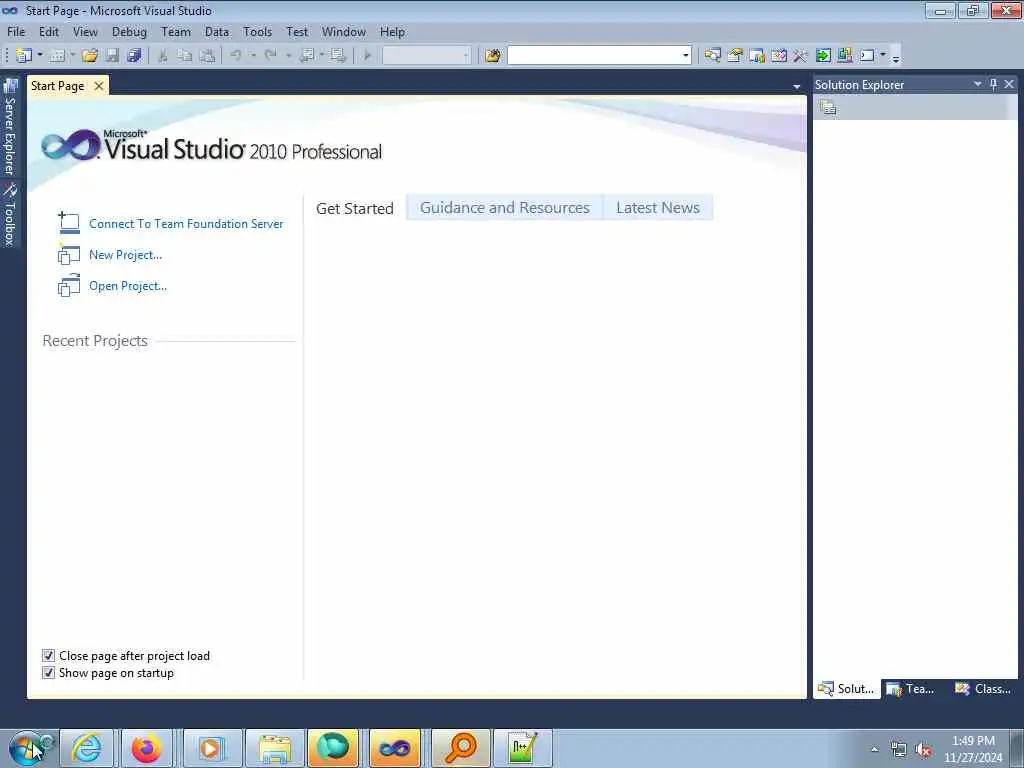Click the muted volume tray icon
Image resolution: width=1024 pixels, height=768 pixels.
pos(923,750)
